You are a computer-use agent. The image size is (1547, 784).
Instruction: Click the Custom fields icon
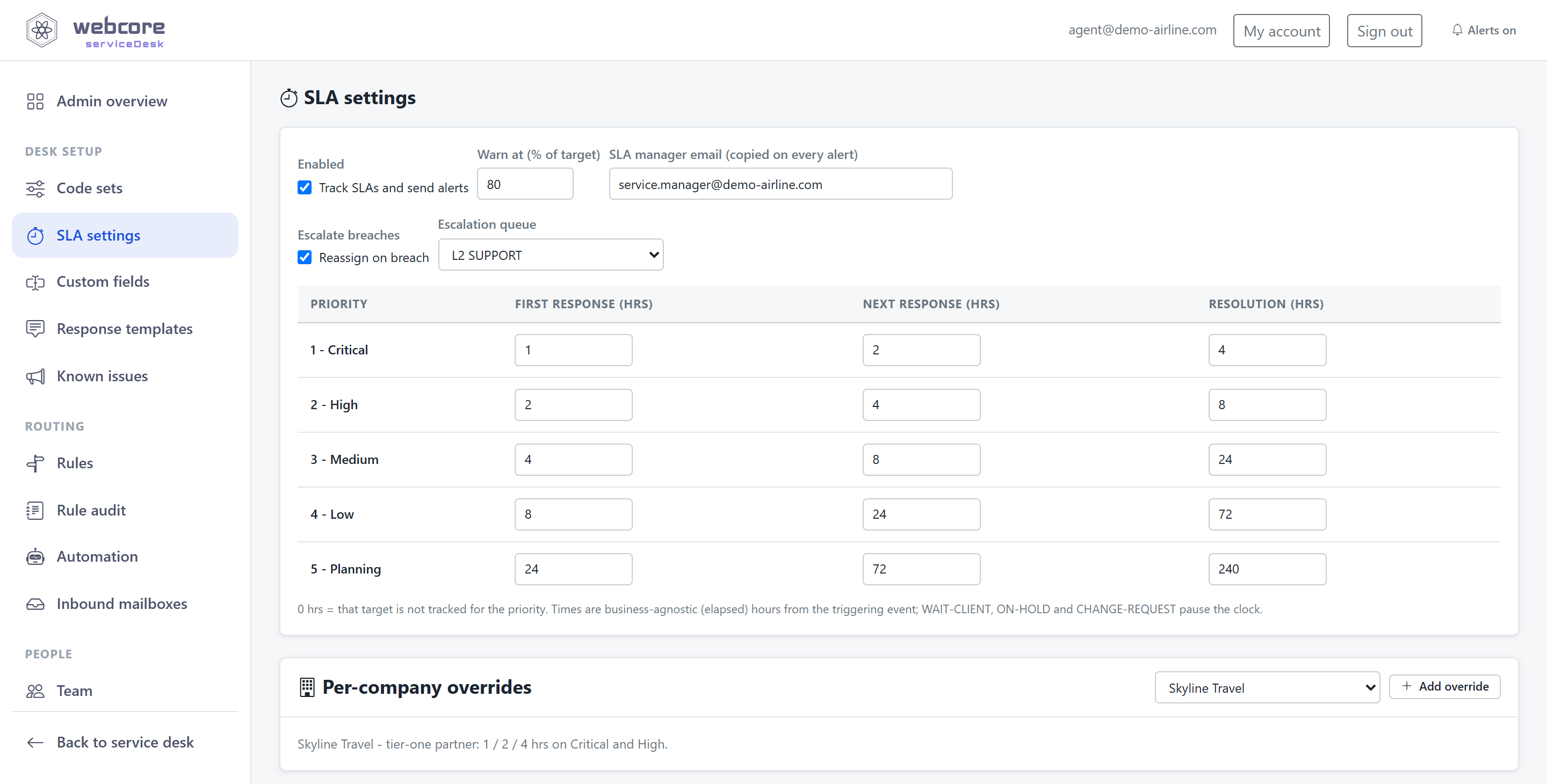point(35,282)
